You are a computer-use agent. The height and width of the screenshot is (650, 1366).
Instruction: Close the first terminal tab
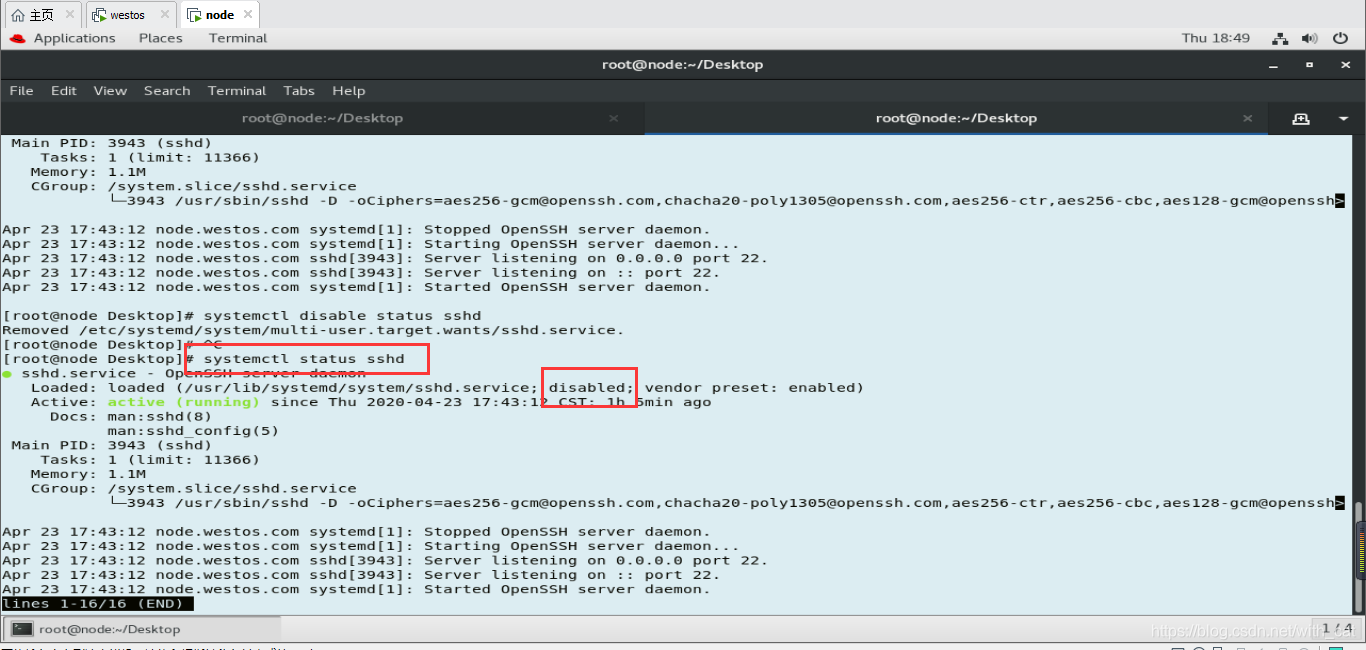point(614,118)
